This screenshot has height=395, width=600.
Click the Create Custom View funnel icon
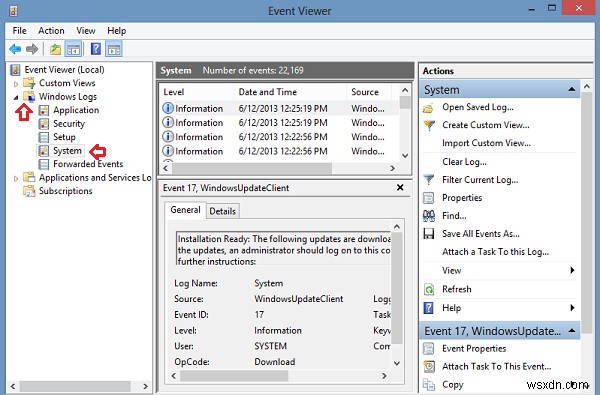click(x=429, y=125)
